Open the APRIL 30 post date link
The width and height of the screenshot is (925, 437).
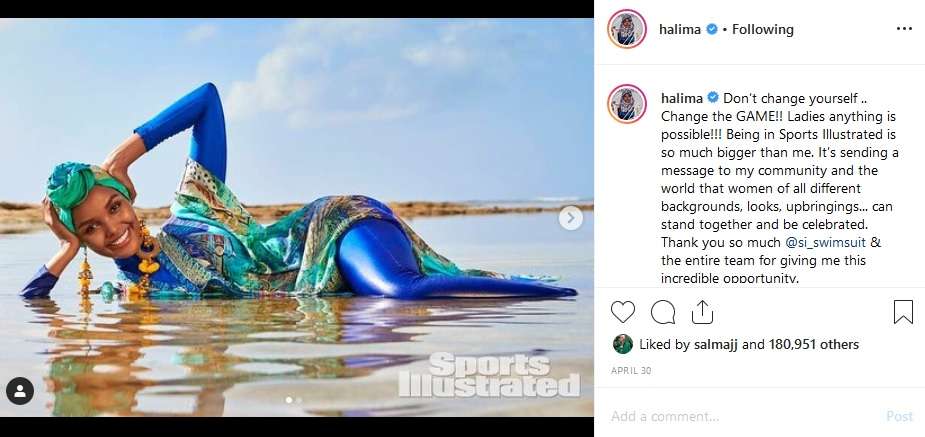click(x=631, y=371)
